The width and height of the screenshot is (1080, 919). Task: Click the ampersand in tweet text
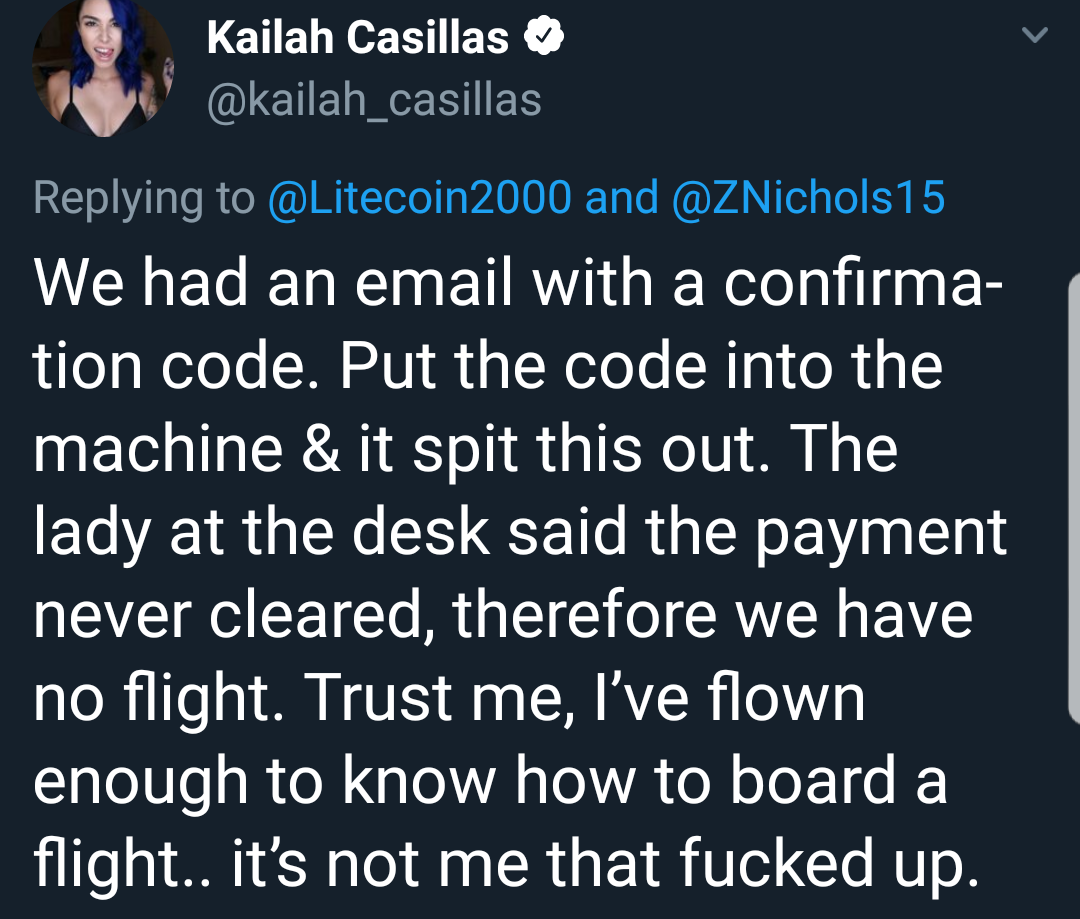320,449
